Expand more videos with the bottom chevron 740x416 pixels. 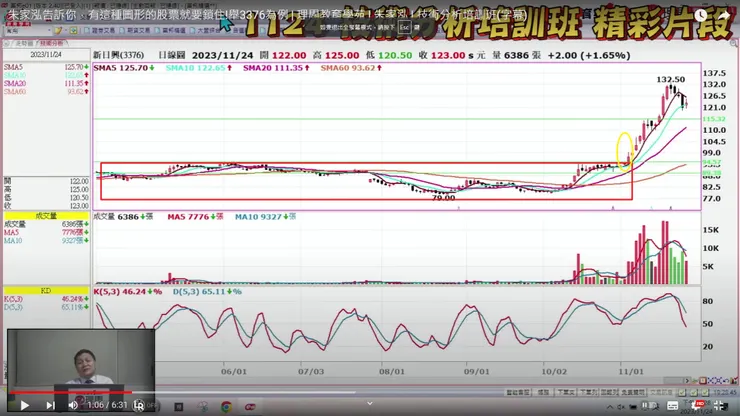[370, 403]
